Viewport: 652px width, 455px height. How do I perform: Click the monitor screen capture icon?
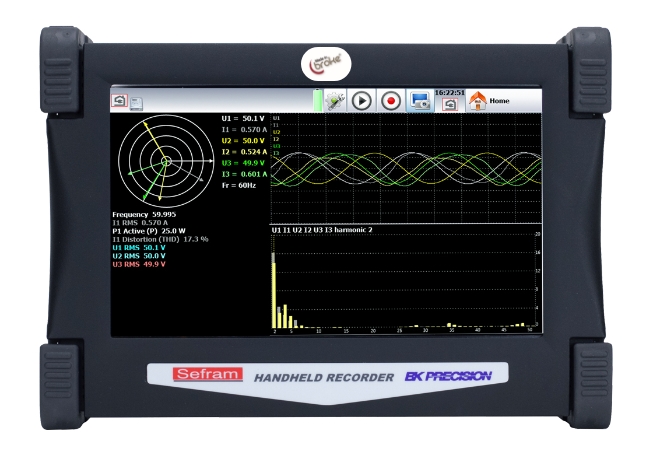pyautogui.click(x=421, y=102)
